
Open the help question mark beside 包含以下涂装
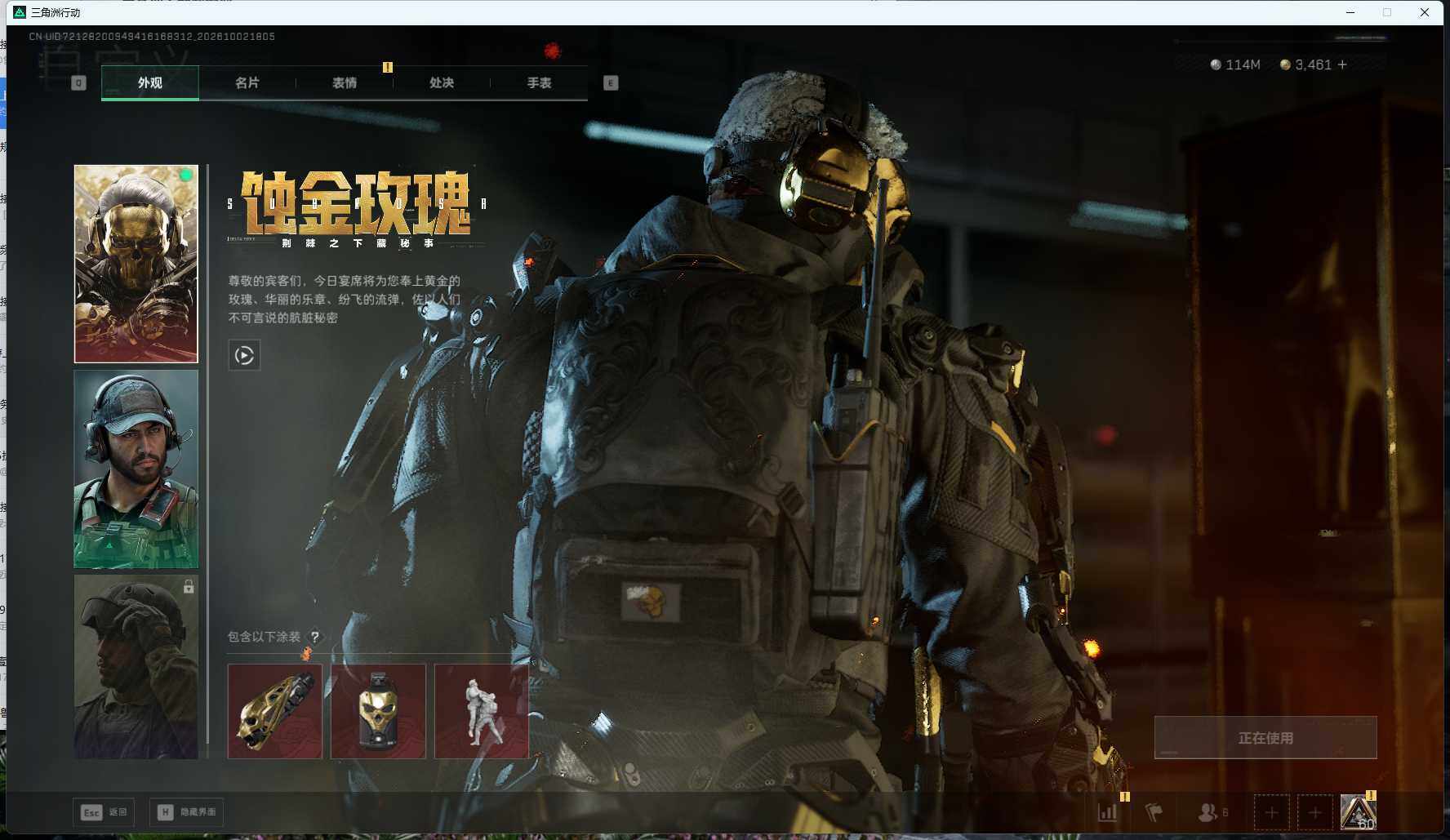[315, 637]
